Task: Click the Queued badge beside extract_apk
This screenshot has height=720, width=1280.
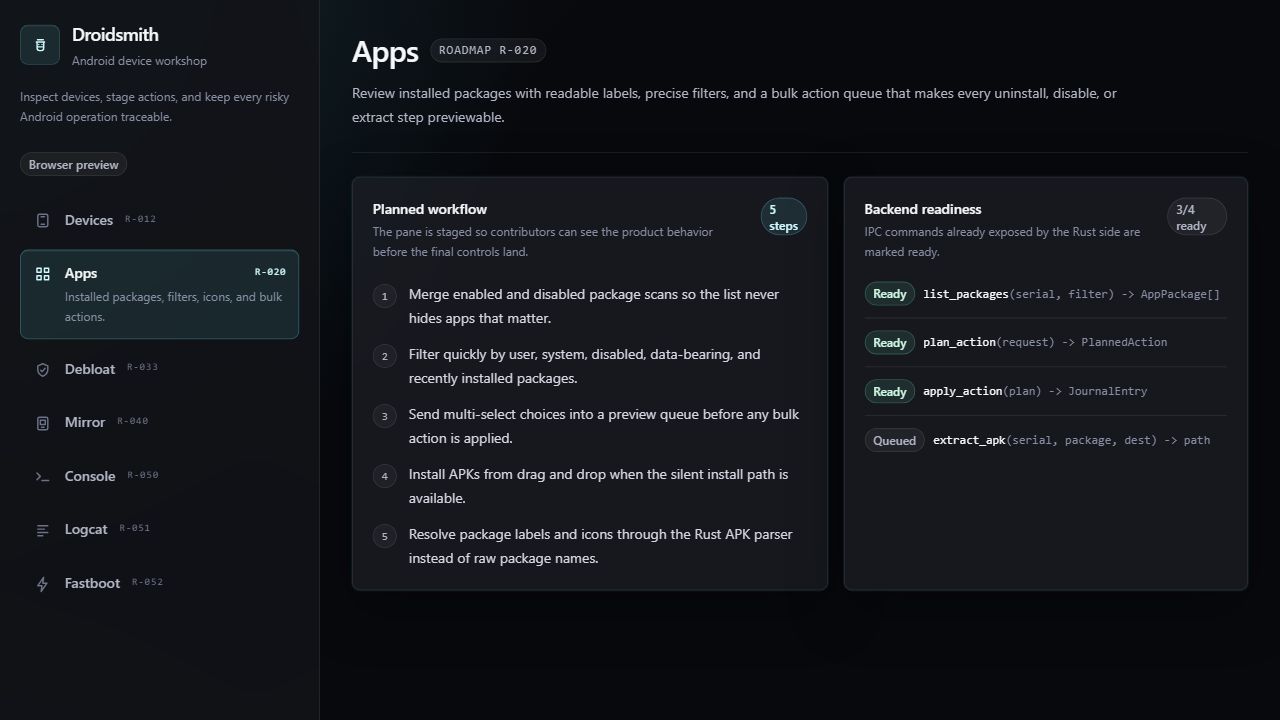Action: (894, 440)
